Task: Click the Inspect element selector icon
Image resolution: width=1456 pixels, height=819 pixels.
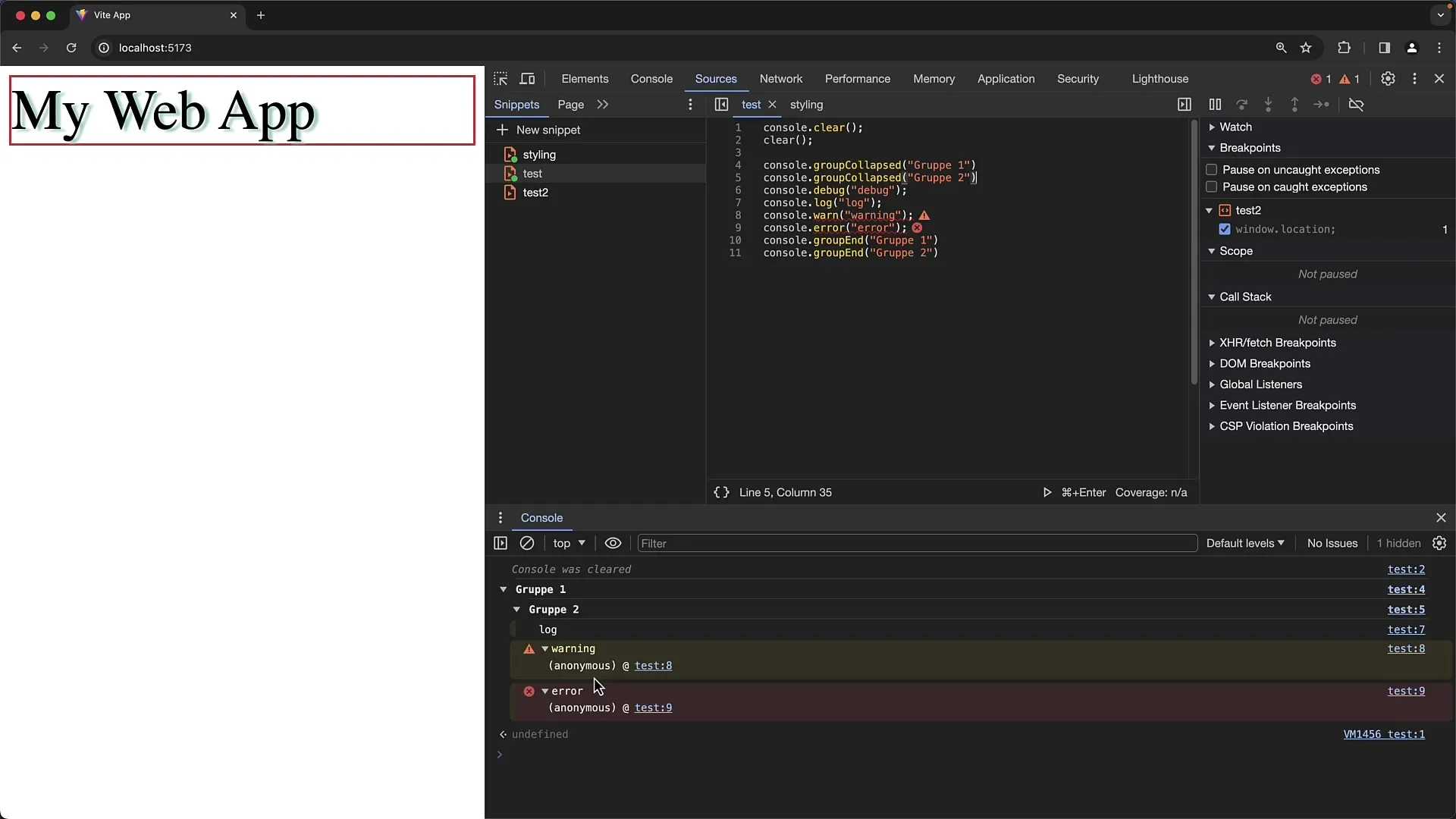Action: pos(501,79)
